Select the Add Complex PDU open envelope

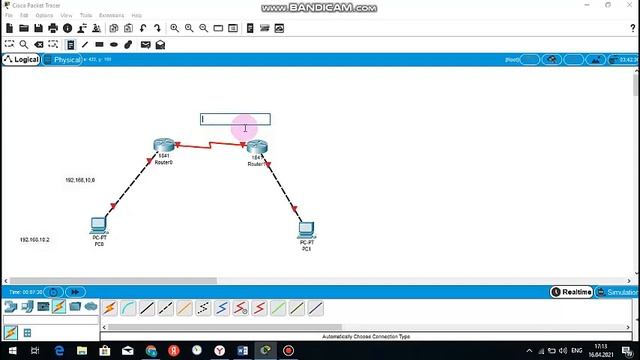point(160,44)
